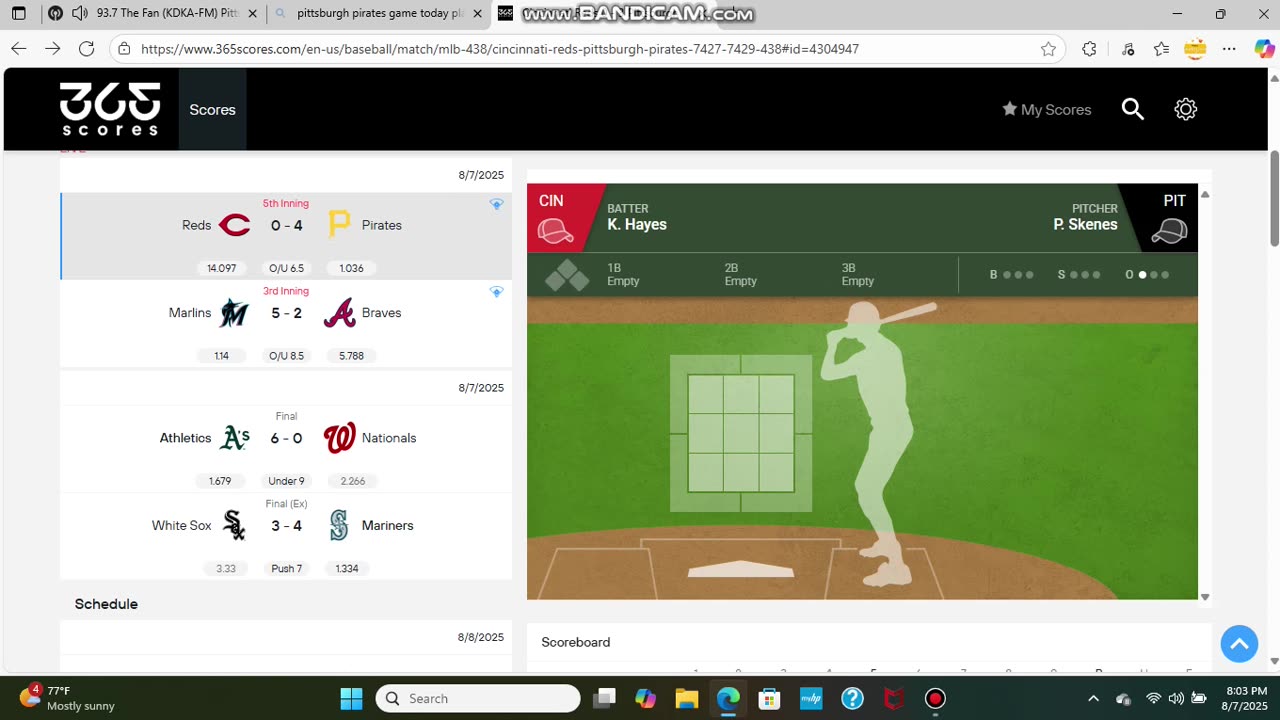
Task: Click the Schedule section heading
Action: pos(106,604)
